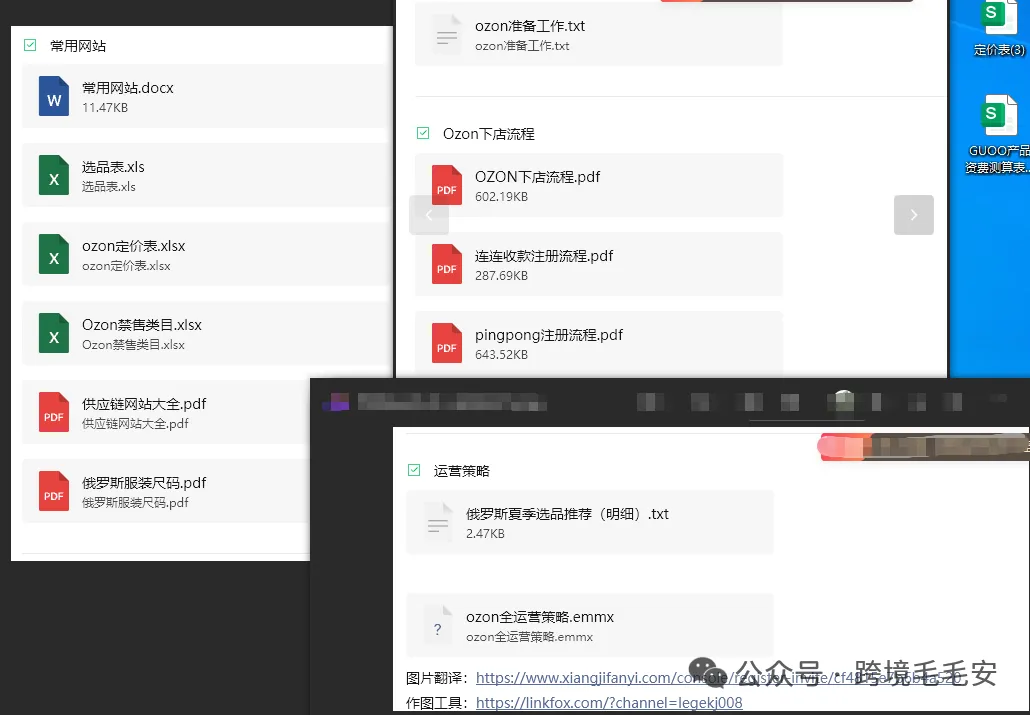The image size is (1030, 715).
Task: Open the Word icon of 常用网站.docx
Action: (54, 97)
